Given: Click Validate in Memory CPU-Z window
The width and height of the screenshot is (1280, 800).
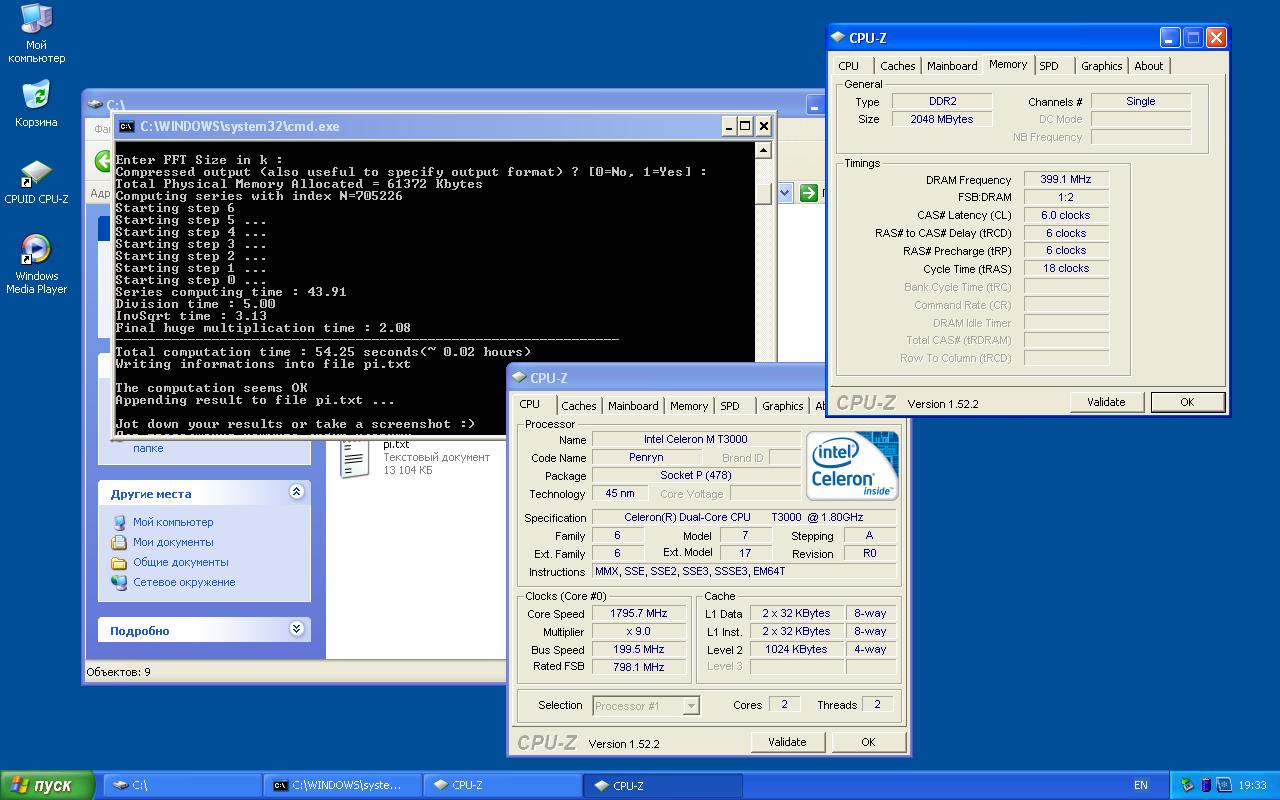Looking at the screenshot, I should (1106, 402).
